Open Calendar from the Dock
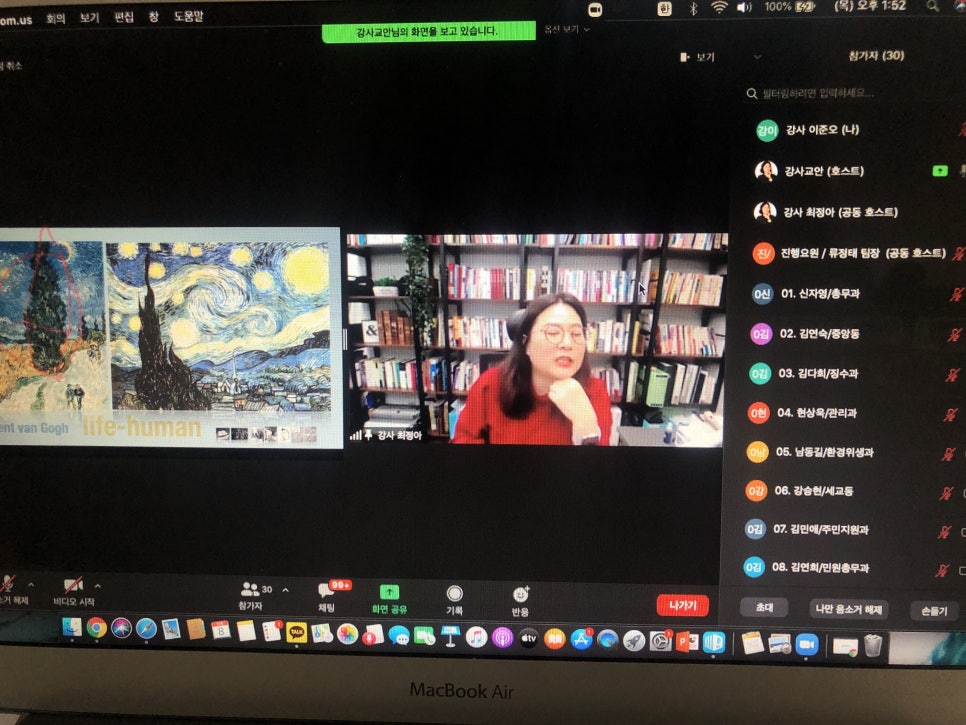The width and height of the screenshot is (966, 725). [x=221, y=630]
